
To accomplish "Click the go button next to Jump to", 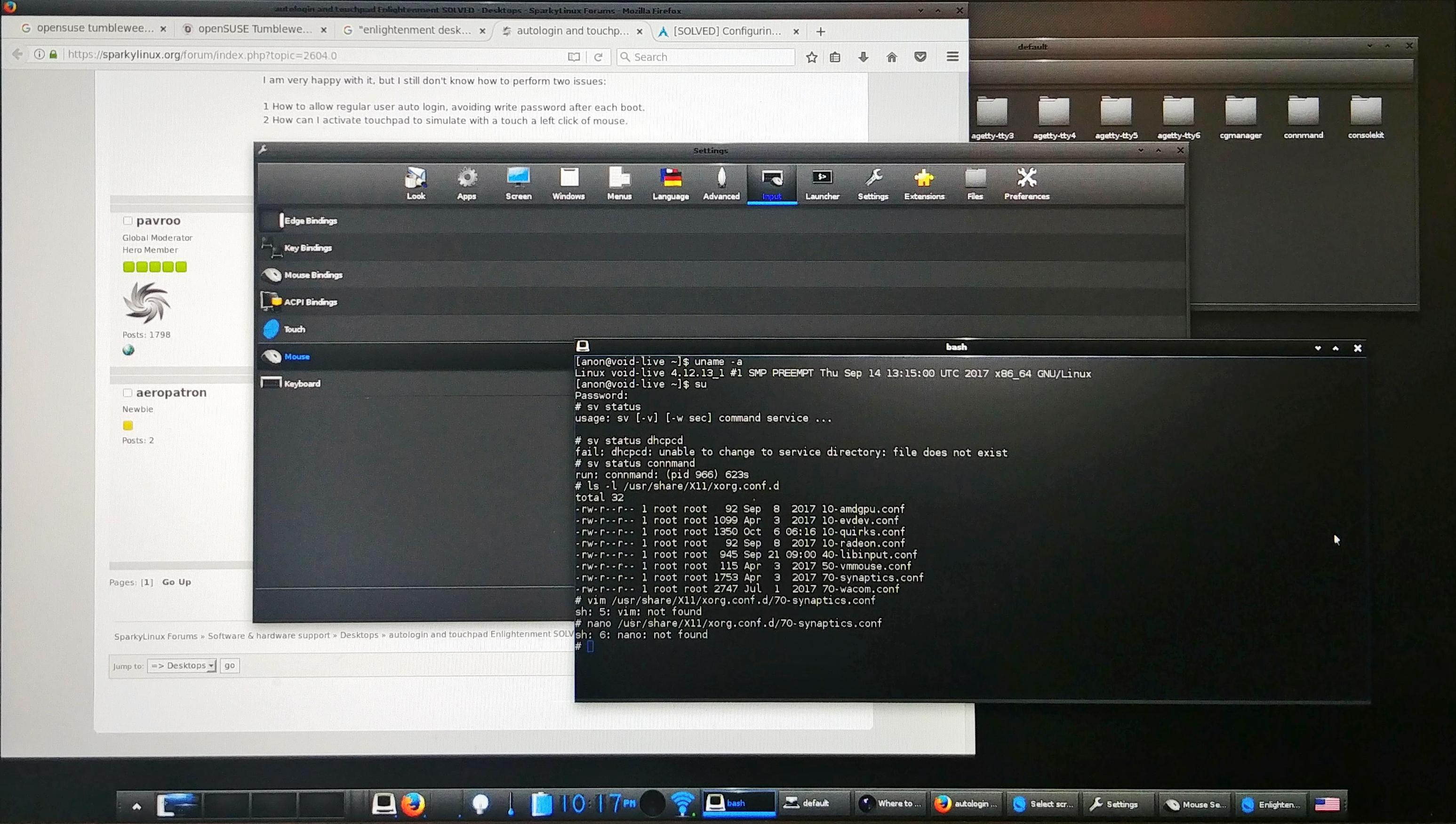I will click(x=229, y=665).
